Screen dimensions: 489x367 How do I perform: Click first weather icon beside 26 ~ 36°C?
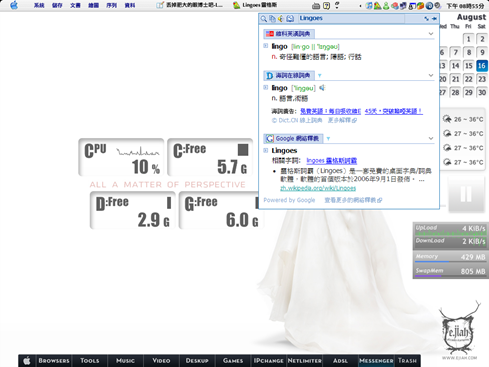(447, 119)
